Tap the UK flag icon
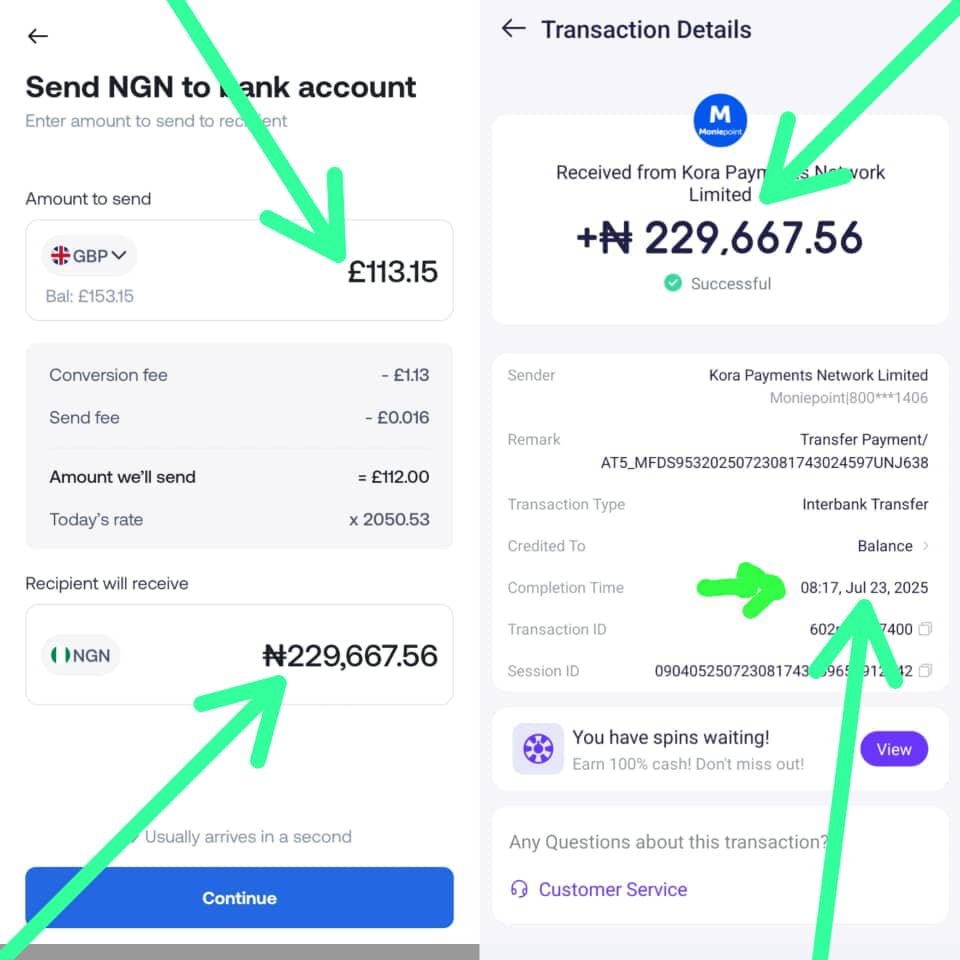 (60, 255)
